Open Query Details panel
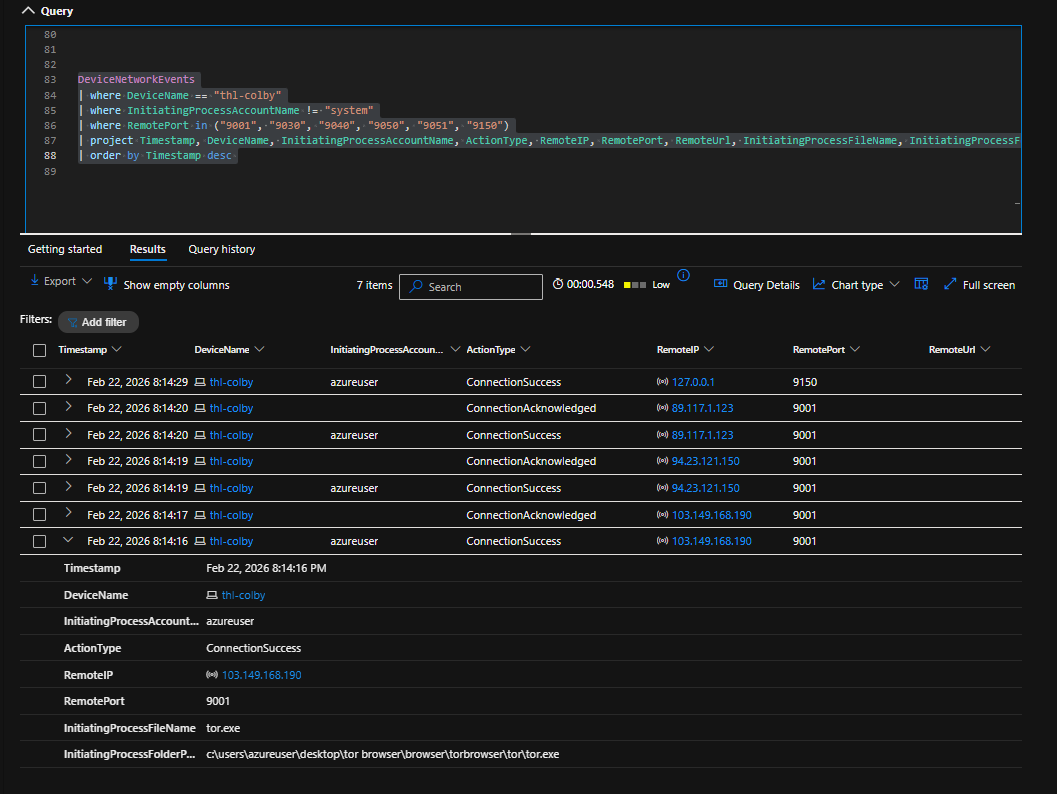 tap(756, 285)
